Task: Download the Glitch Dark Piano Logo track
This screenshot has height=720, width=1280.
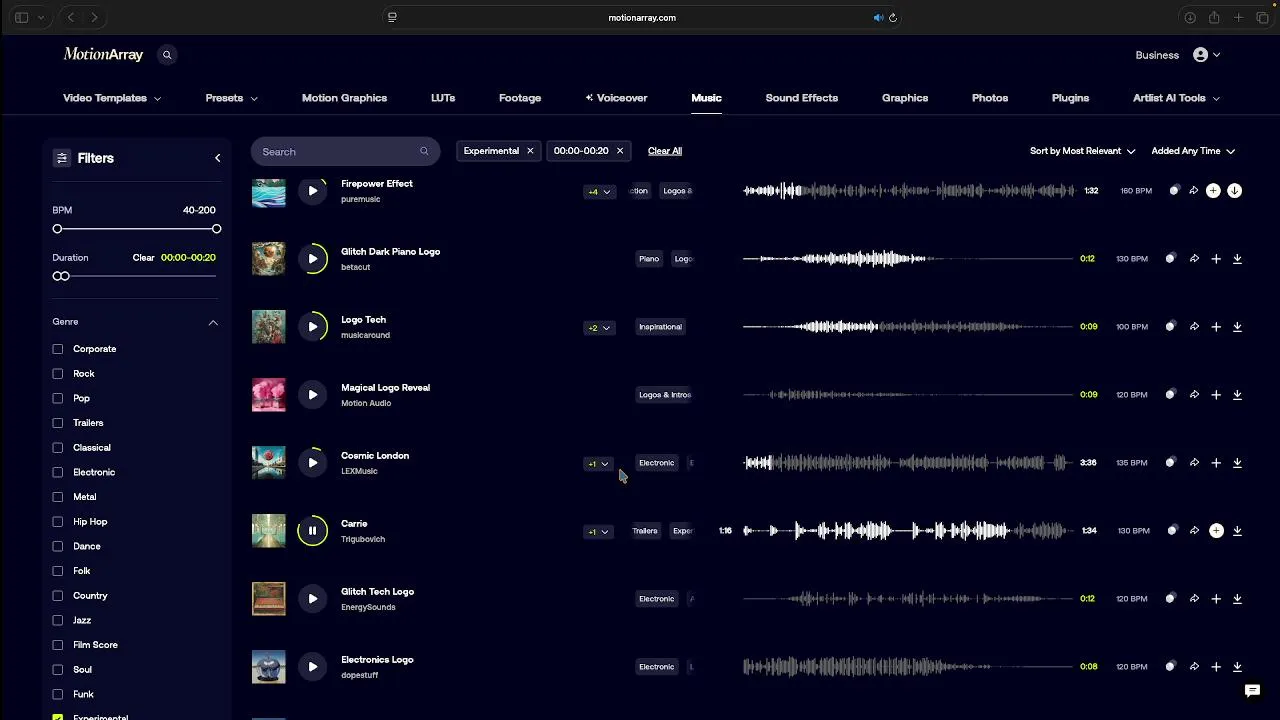Action: pos(1237,259)
